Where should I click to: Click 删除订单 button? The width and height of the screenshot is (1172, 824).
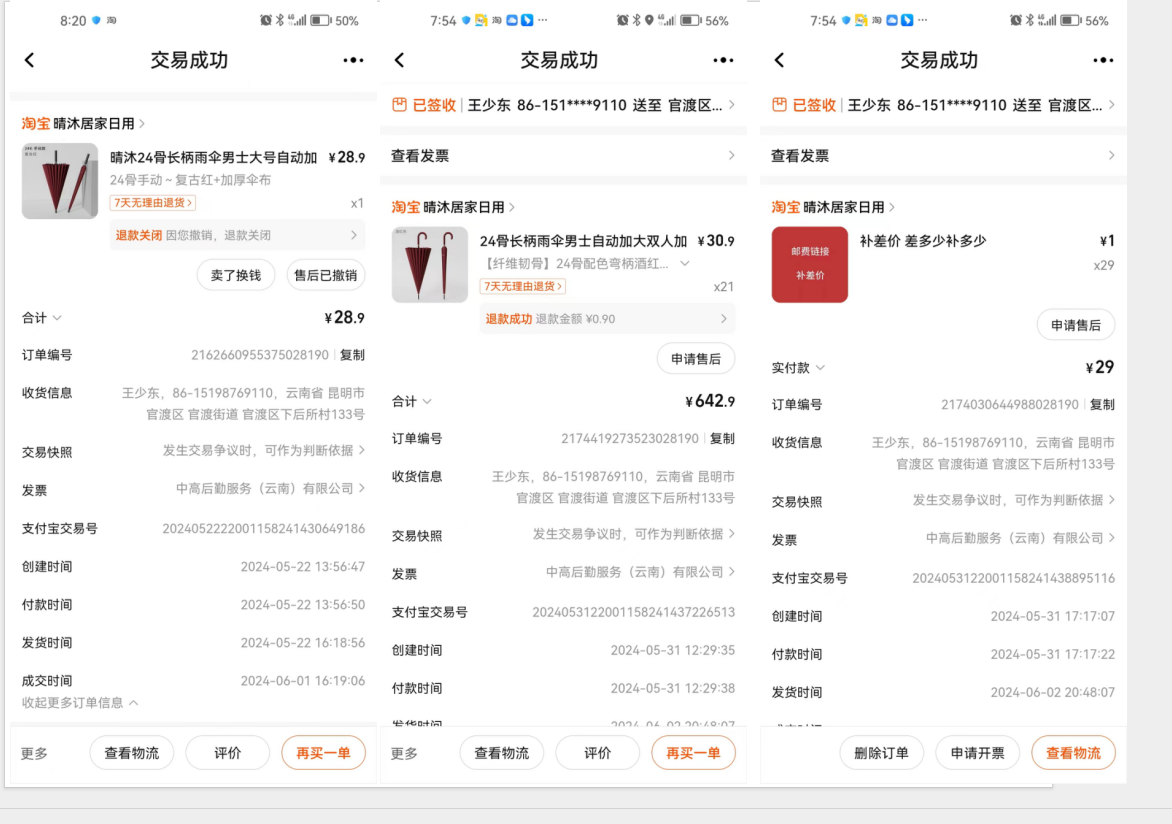881,753
